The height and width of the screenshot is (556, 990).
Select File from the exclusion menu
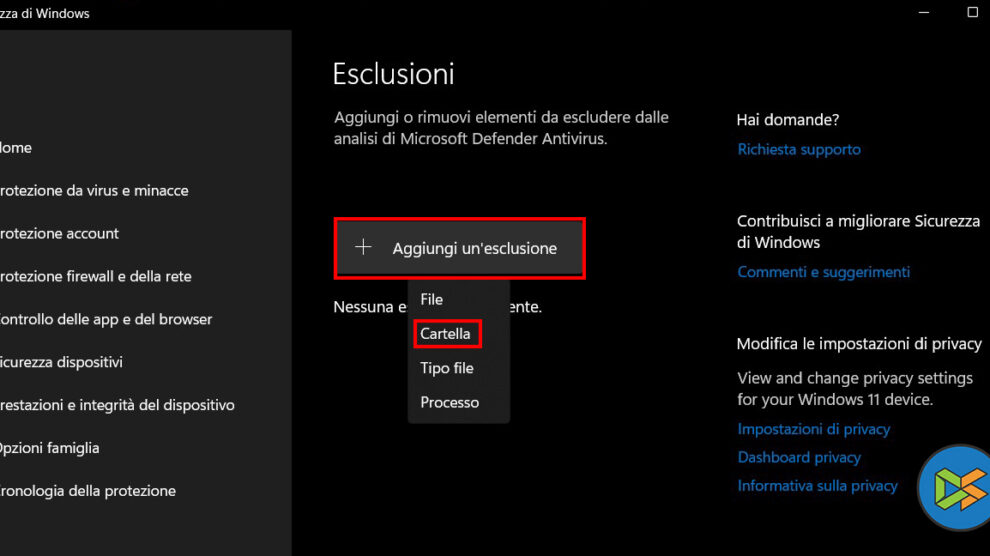tap(432, 299)
